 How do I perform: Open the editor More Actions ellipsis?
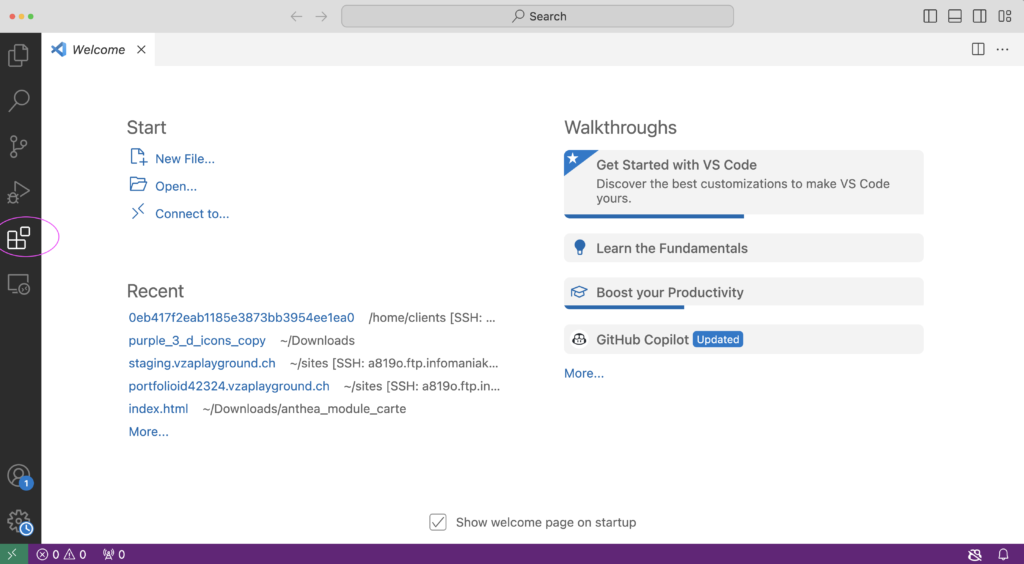coord(1002,49)
